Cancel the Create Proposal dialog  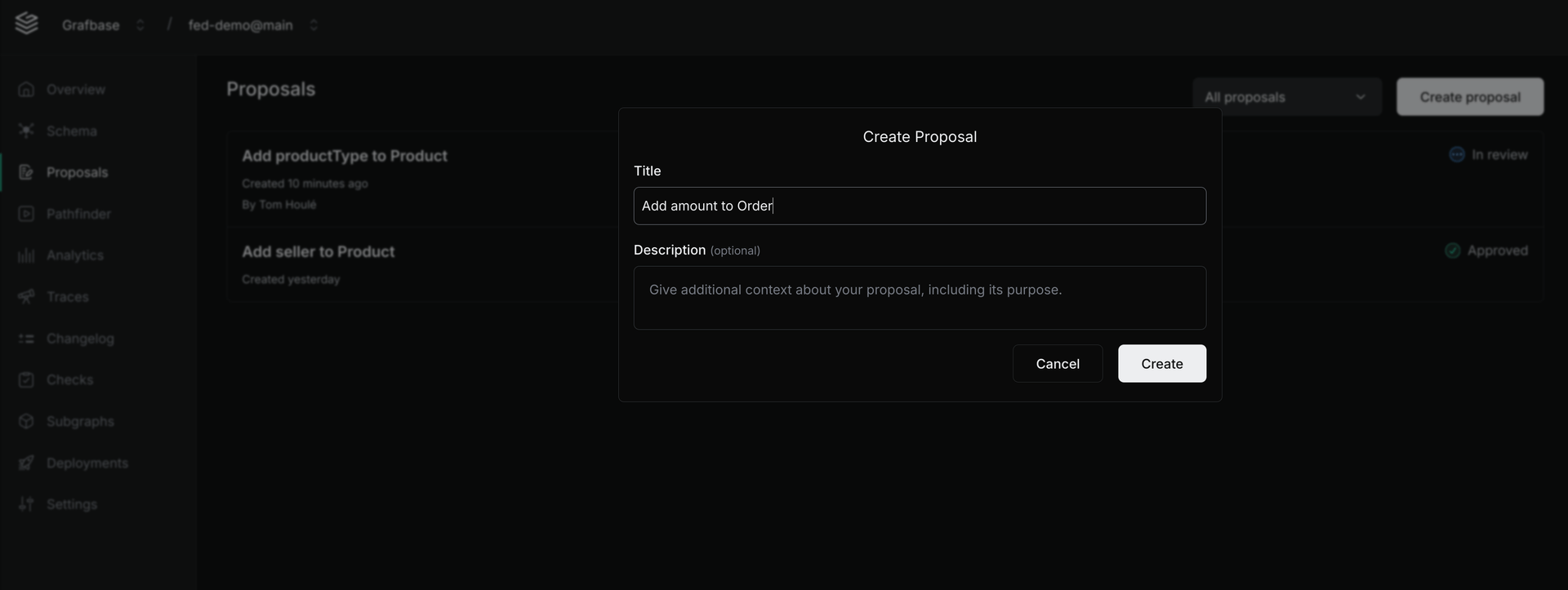click(1057, 363)
